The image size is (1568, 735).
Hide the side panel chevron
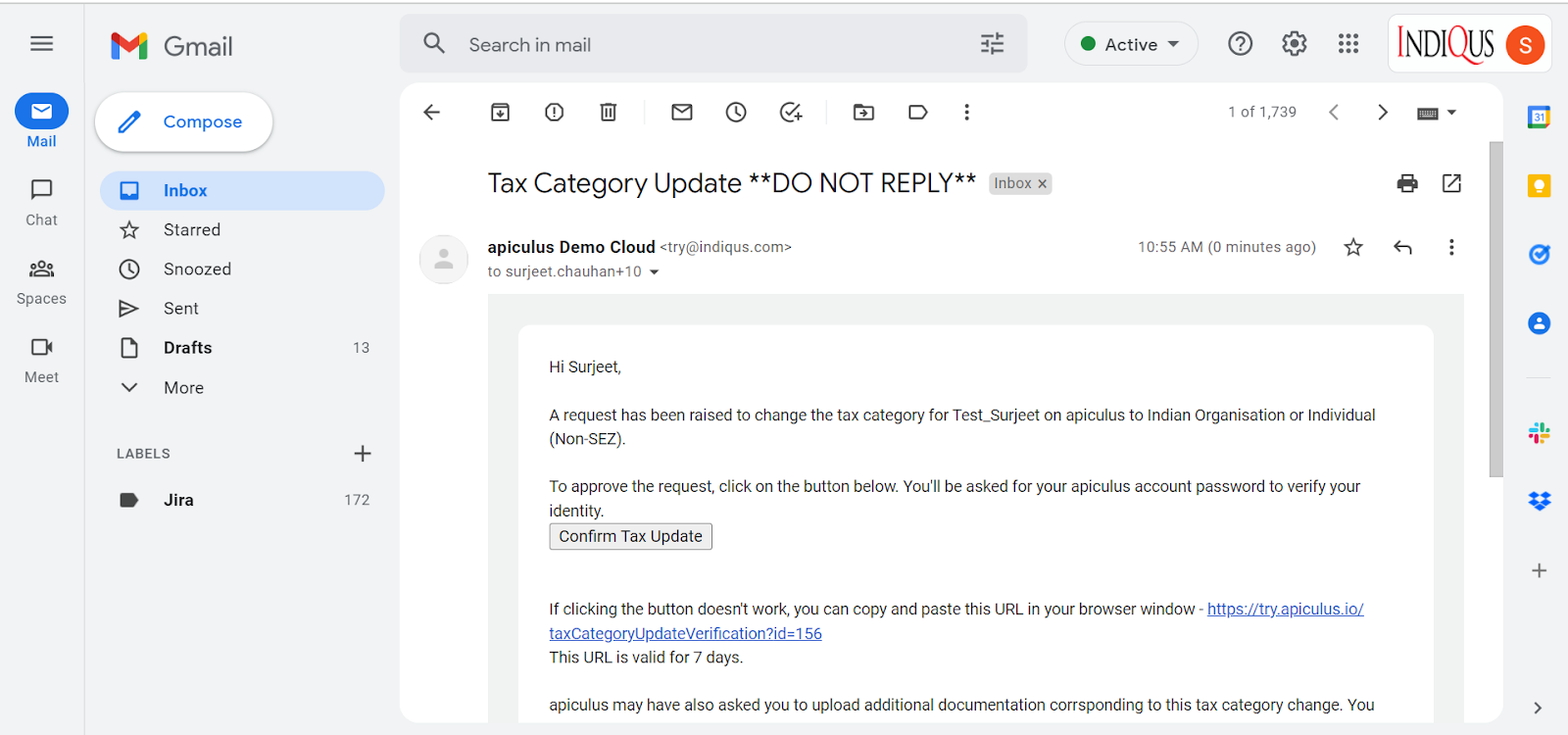[1538, 708]
